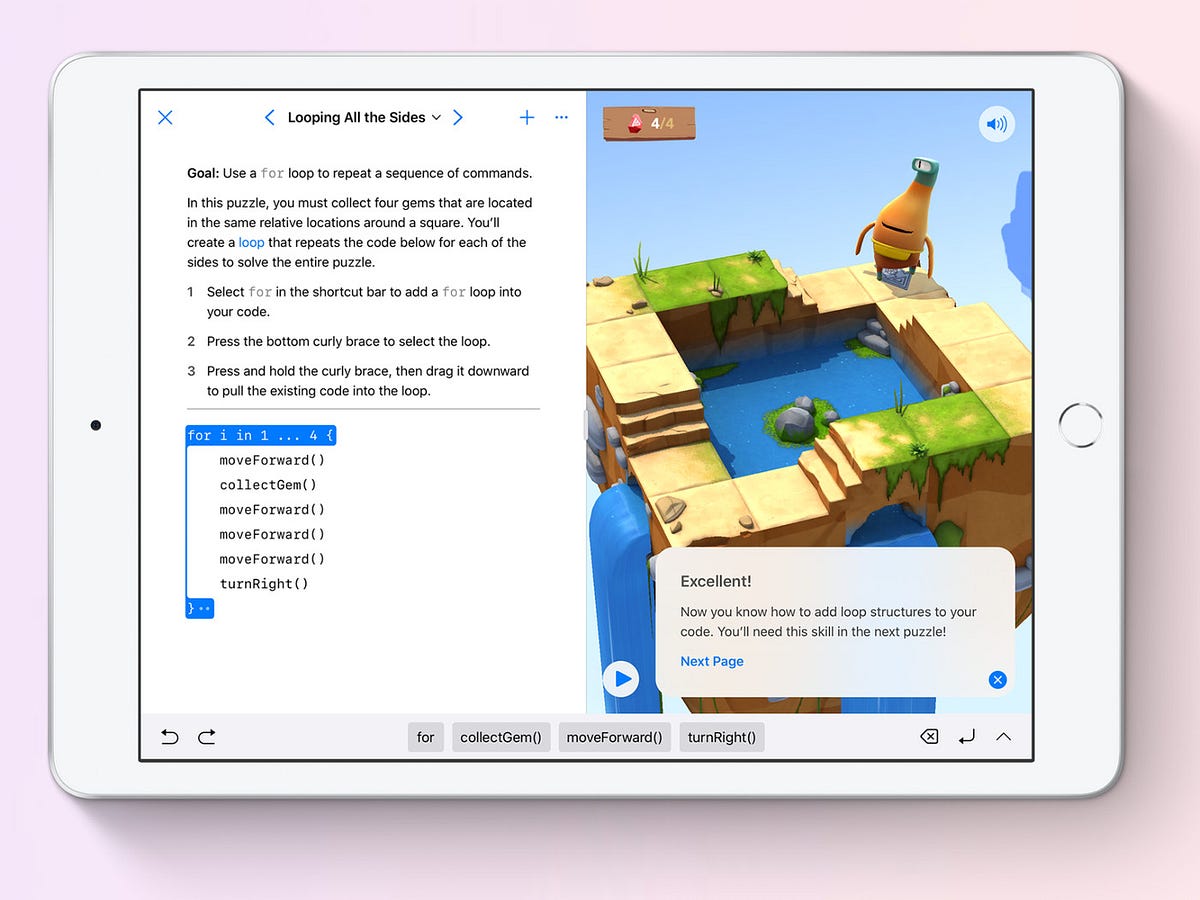
Task: Close the lesson with the X icon
Action: pyautogui.click(x=165, y=117)
